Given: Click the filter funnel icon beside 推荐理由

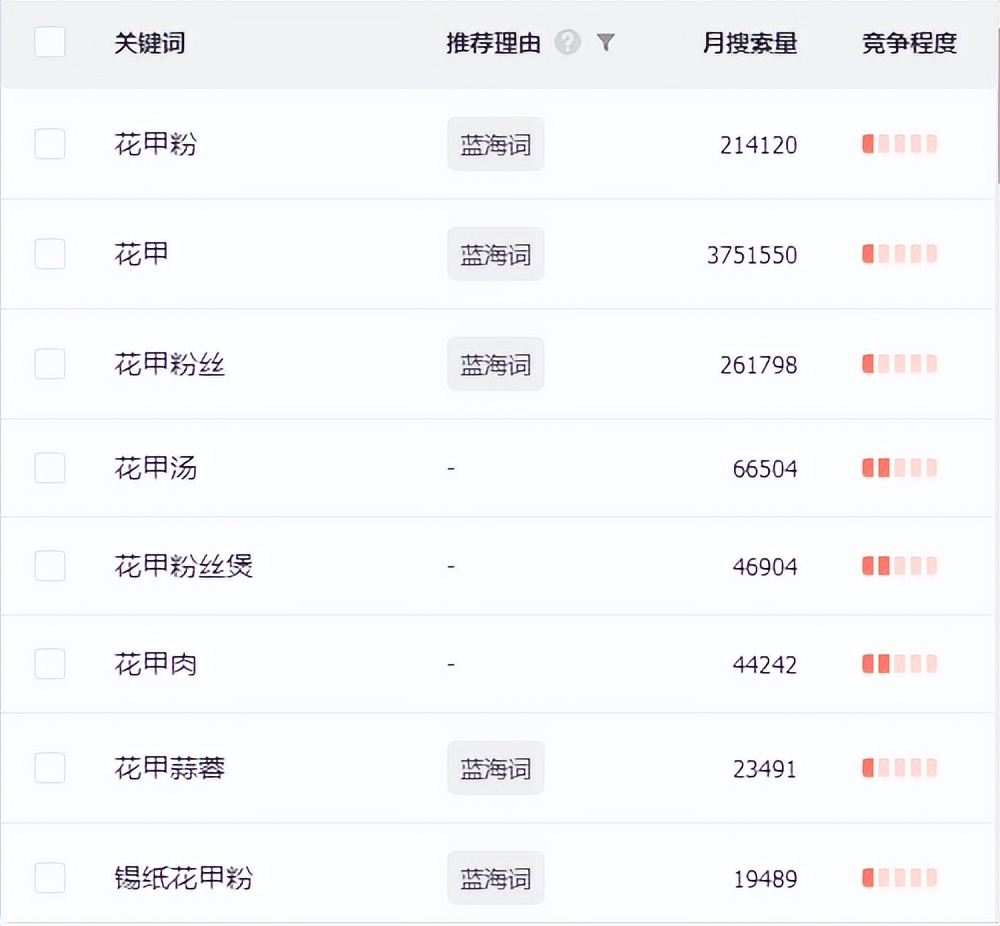Looking at the screenshot, I should coord(604,43).
